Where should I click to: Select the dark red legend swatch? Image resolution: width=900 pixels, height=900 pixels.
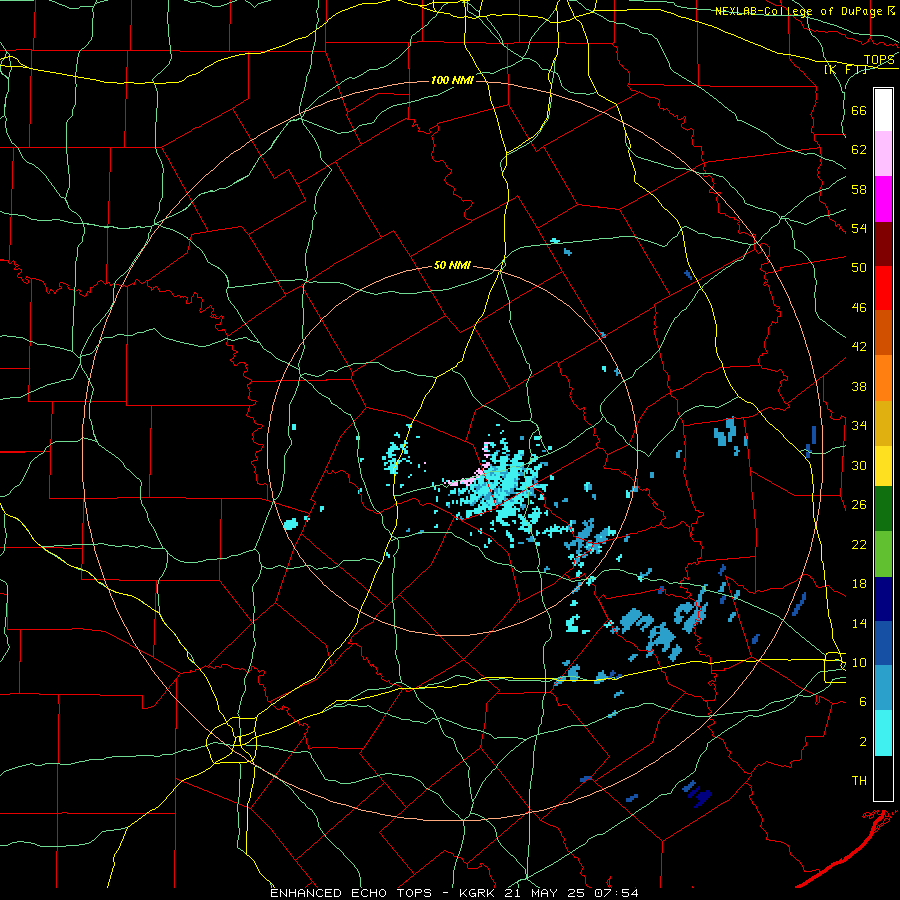(883, 244)
